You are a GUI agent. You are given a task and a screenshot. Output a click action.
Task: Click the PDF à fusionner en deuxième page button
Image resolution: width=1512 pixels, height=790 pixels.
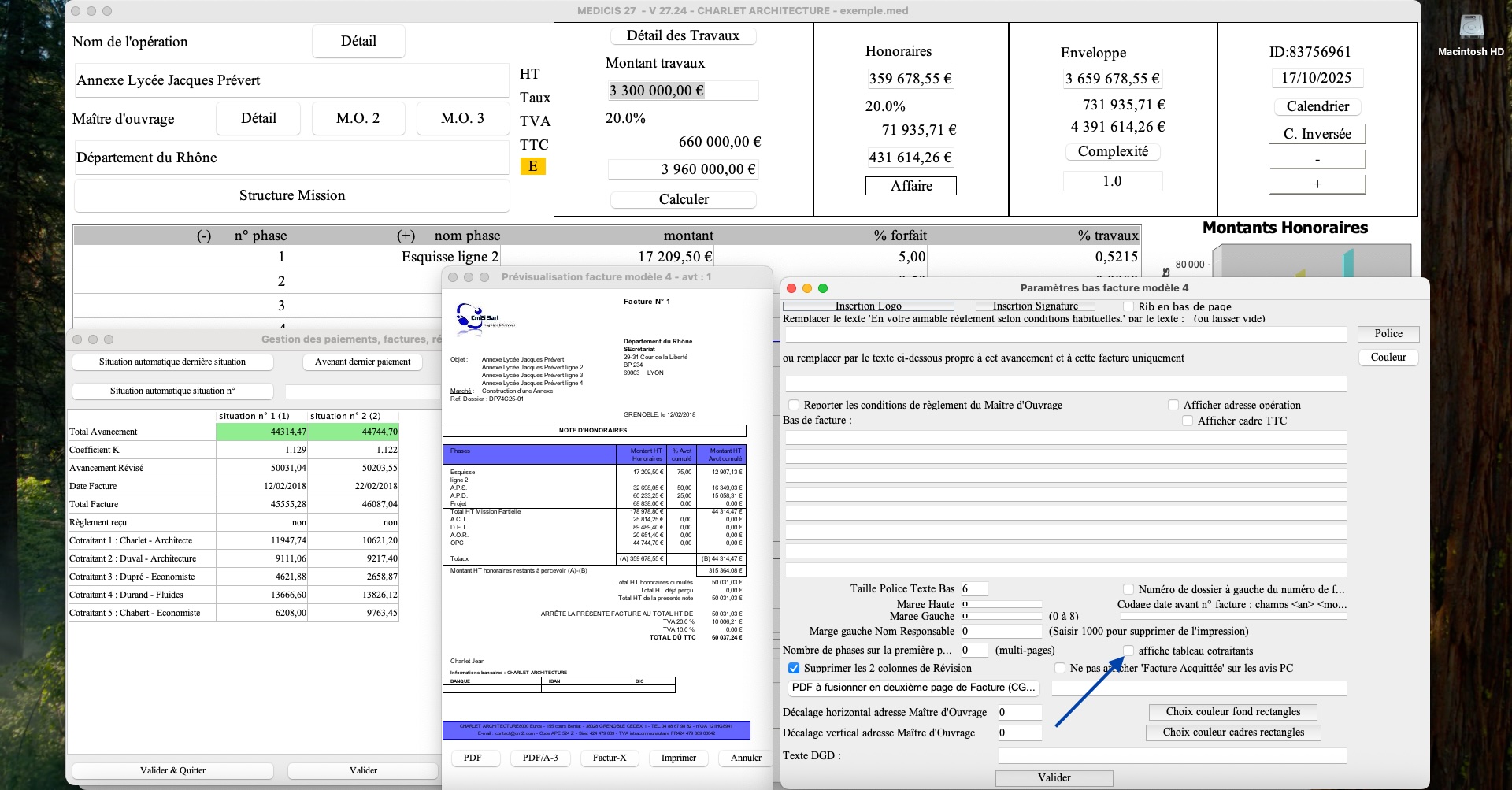click(913, 688)
